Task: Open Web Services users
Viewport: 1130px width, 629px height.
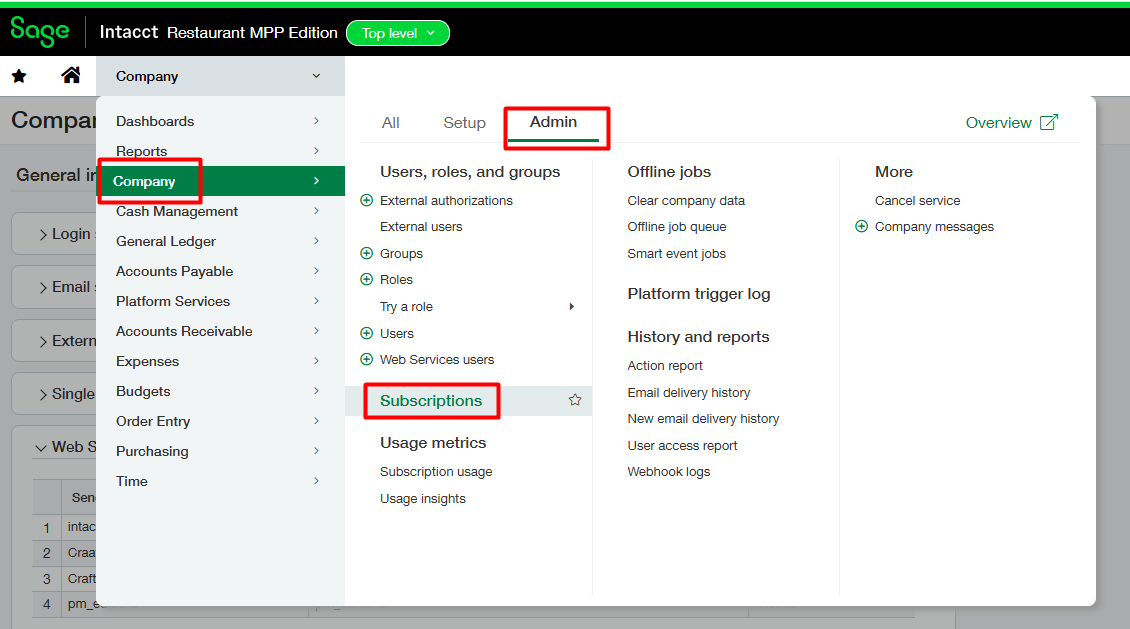Action: (x=437, y=360)
